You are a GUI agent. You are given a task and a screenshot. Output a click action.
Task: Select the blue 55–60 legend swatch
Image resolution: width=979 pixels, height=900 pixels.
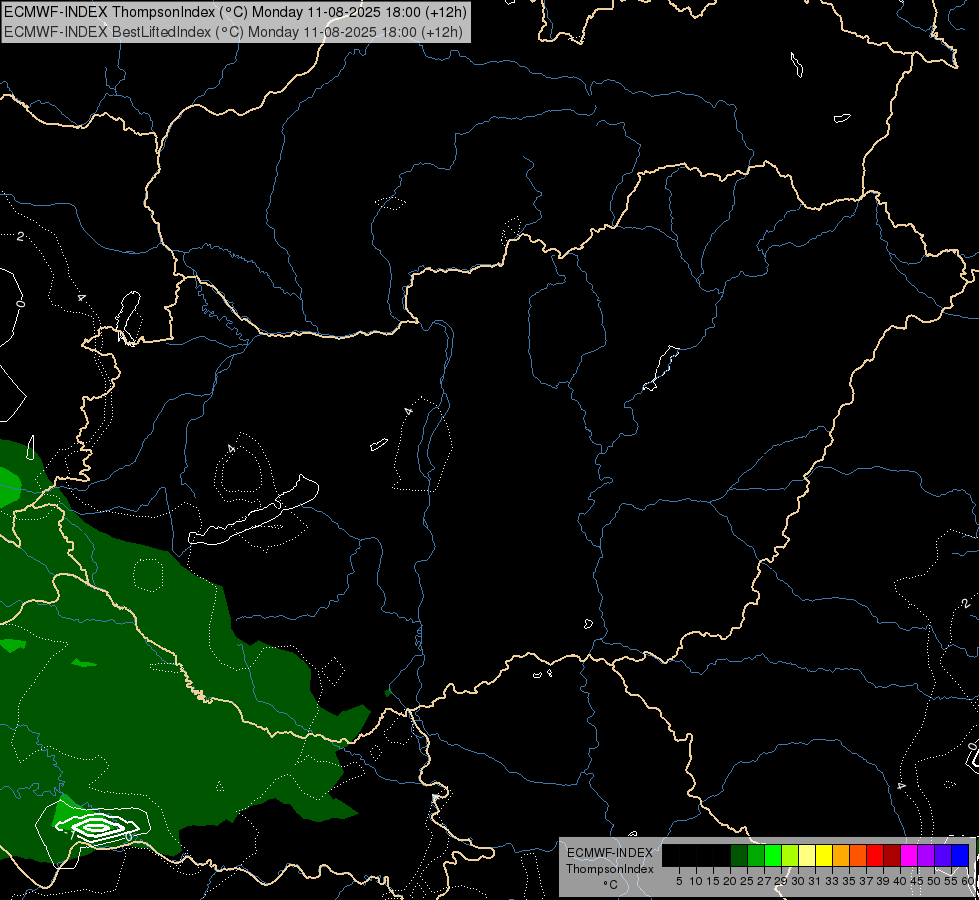pyautogui.click(x=960, y=855)
